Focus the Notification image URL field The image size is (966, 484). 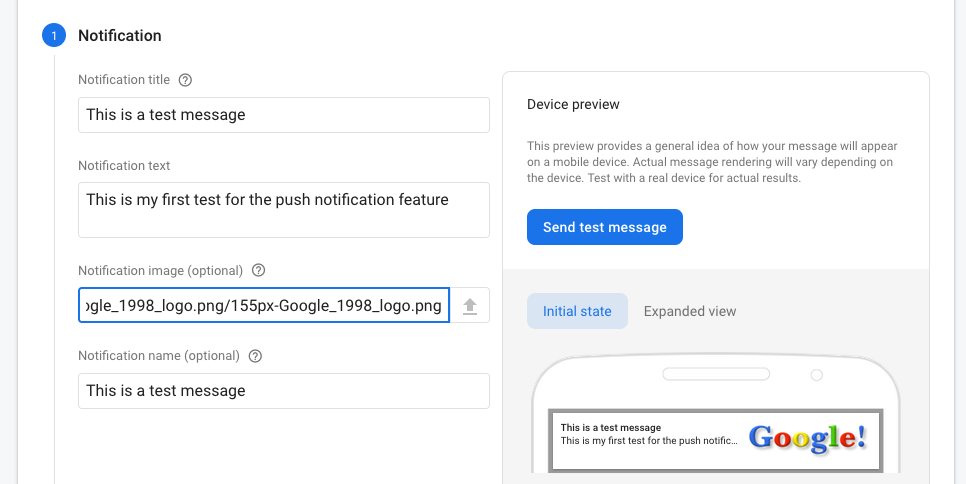(264, 305)
